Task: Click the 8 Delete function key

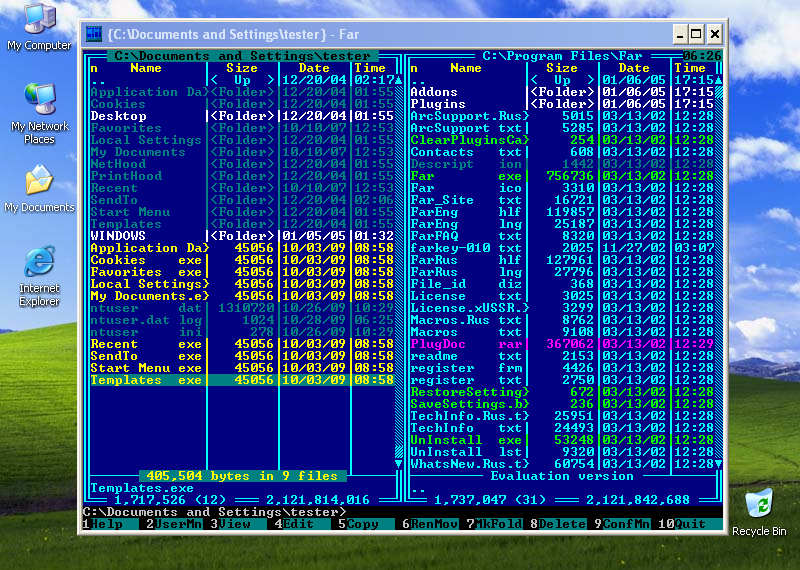Action: 558,524
